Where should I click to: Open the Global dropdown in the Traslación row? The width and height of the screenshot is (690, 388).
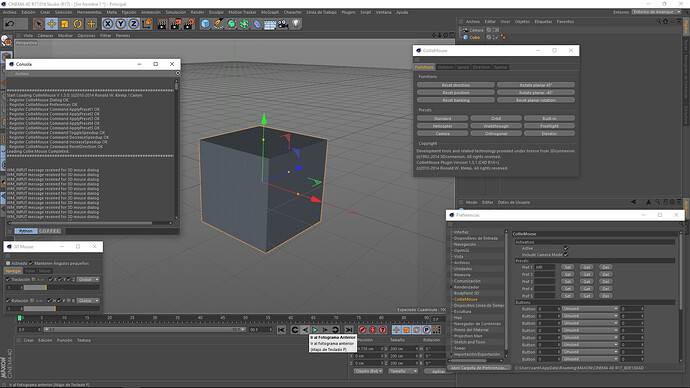88,279
